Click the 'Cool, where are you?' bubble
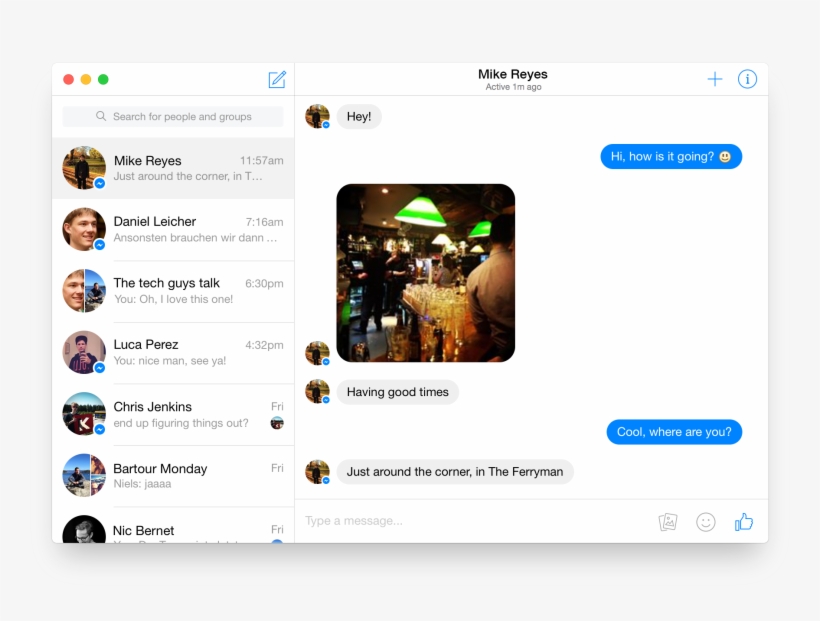This screenshot has width=820, height=621. click(674, 432)
